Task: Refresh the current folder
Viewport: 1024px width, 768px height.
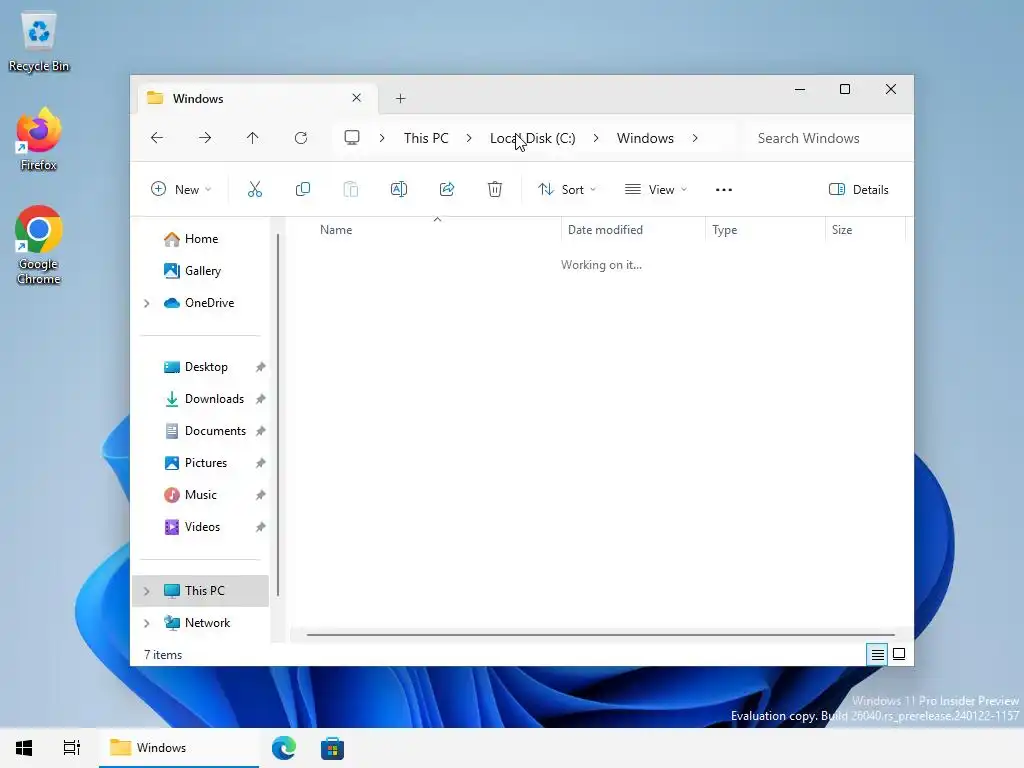Action: [x=300, y=138]
